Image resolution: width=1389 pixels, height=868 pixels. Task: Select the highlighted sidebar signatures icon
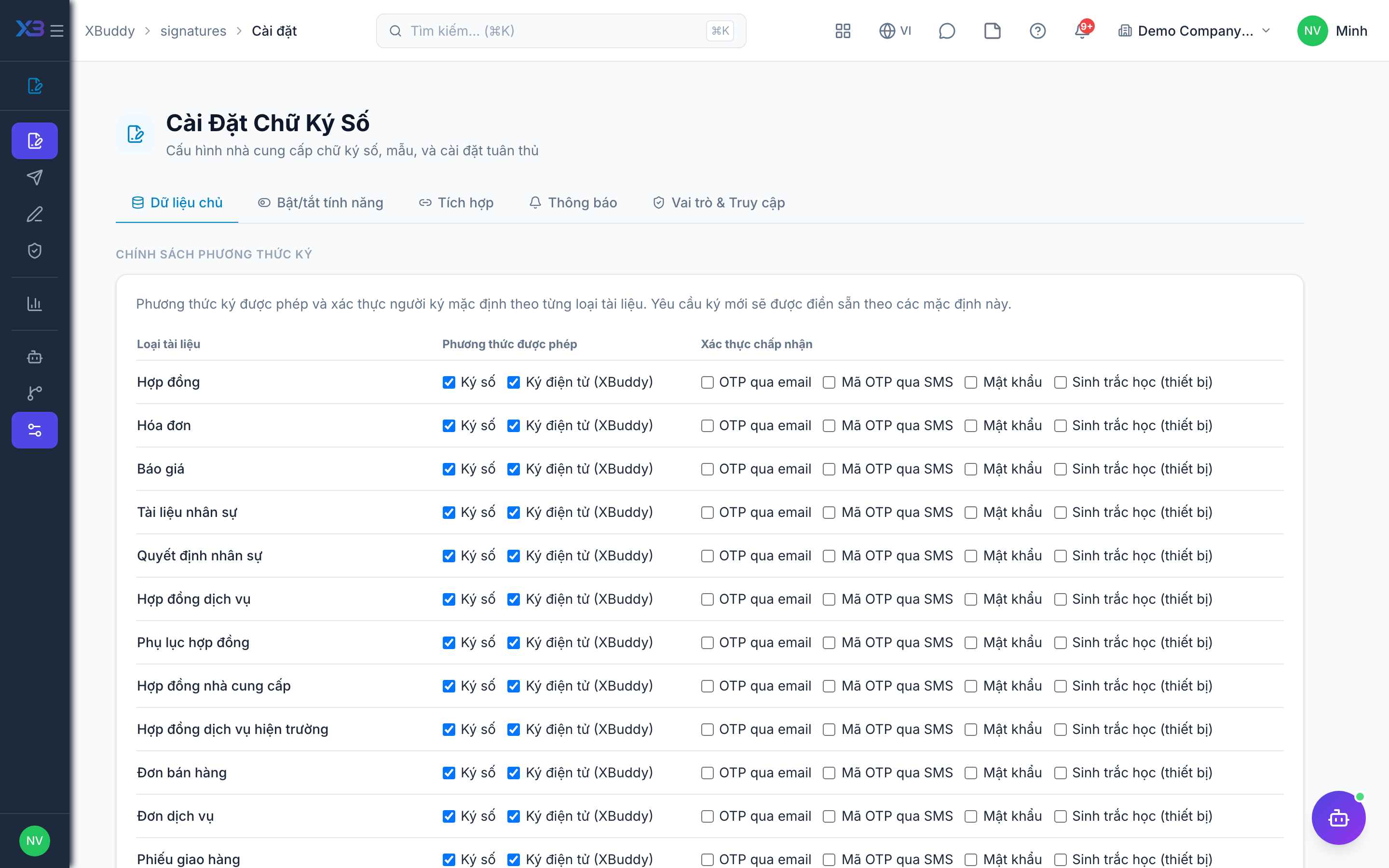click(x=34, y=141)
